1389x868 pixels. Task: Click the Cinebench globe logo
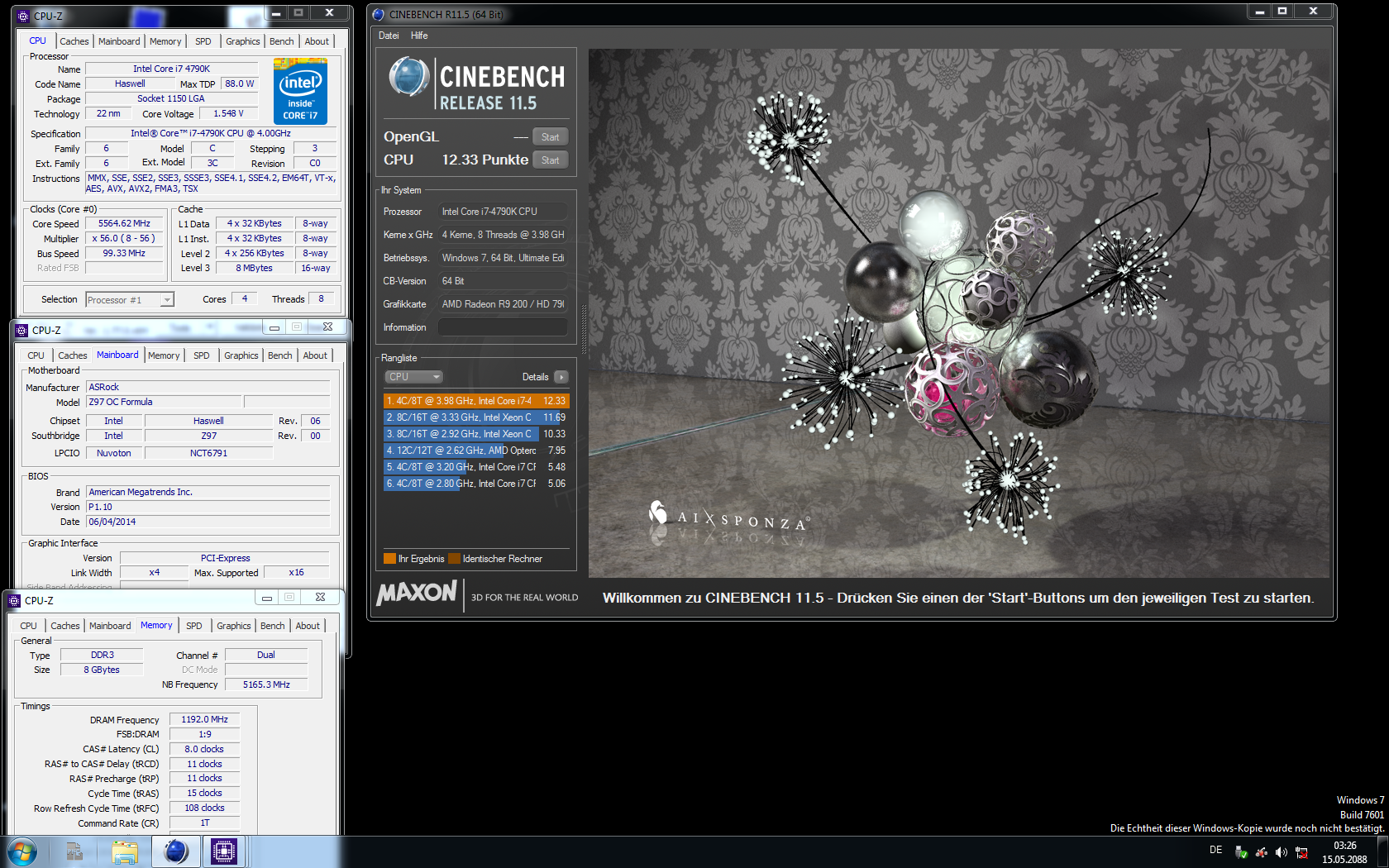pyautogui.click(x=409, y=77)
